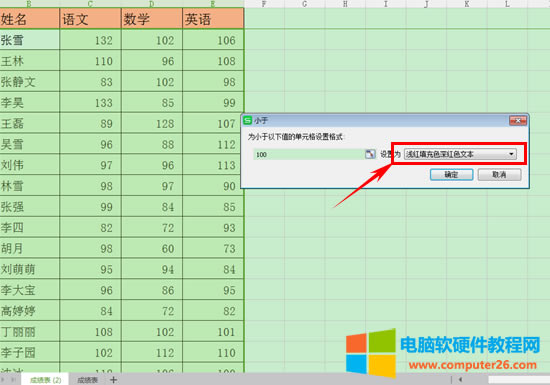Image resolution: width=550 pixels, height=385 pixels.
Task: Cancel the dialog using 取消 button
Action: click(499, 174)
